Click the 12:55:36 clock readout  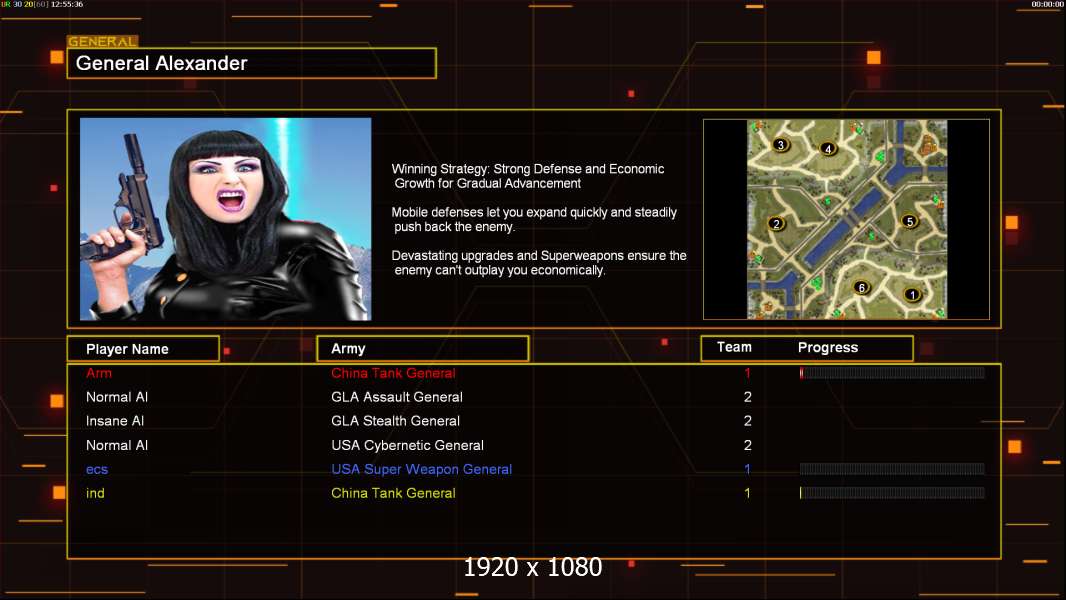click(67, 4)
